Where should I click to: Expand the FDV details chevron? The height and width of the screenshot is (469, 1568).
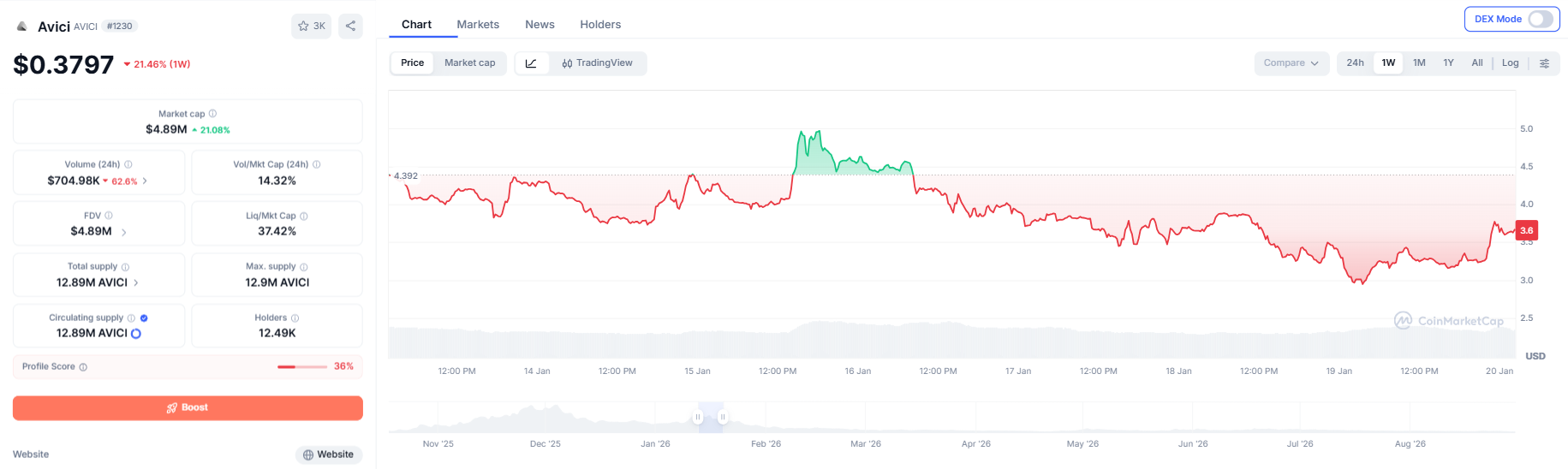pos(124,232)
